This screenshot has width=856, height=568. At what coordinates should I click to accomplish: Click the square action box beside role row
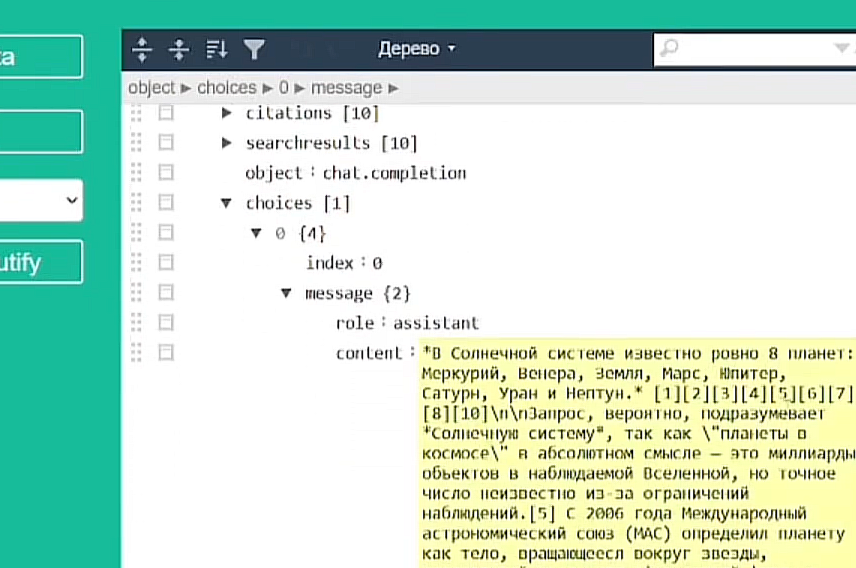coord(166,322)
